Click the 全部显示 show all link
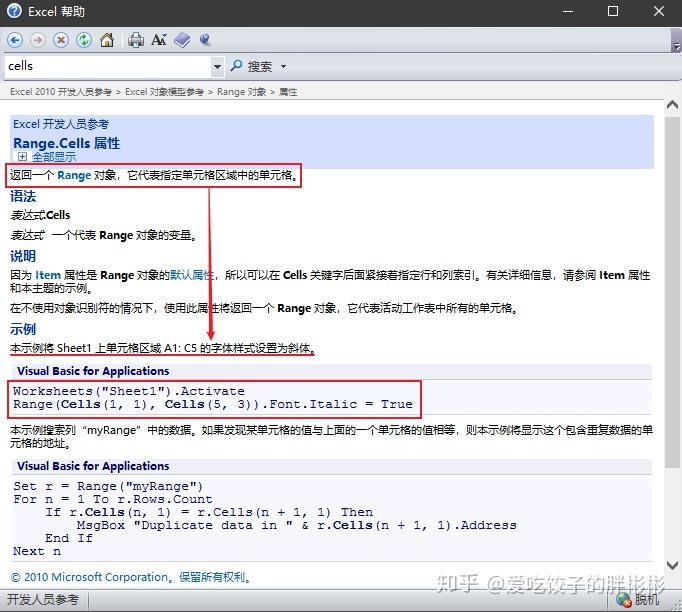Screen dimensions: 682x612 (x=54, y=157)
